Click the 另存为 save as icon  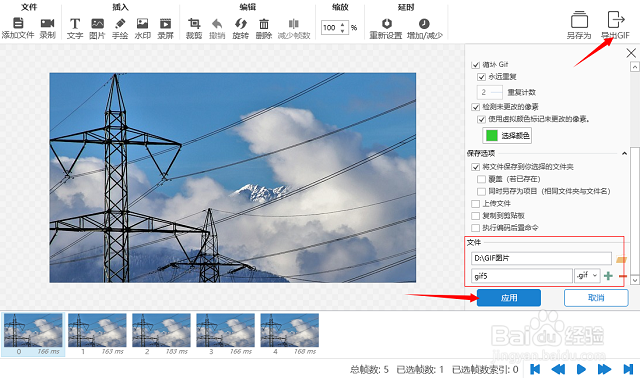coord(579,20)
